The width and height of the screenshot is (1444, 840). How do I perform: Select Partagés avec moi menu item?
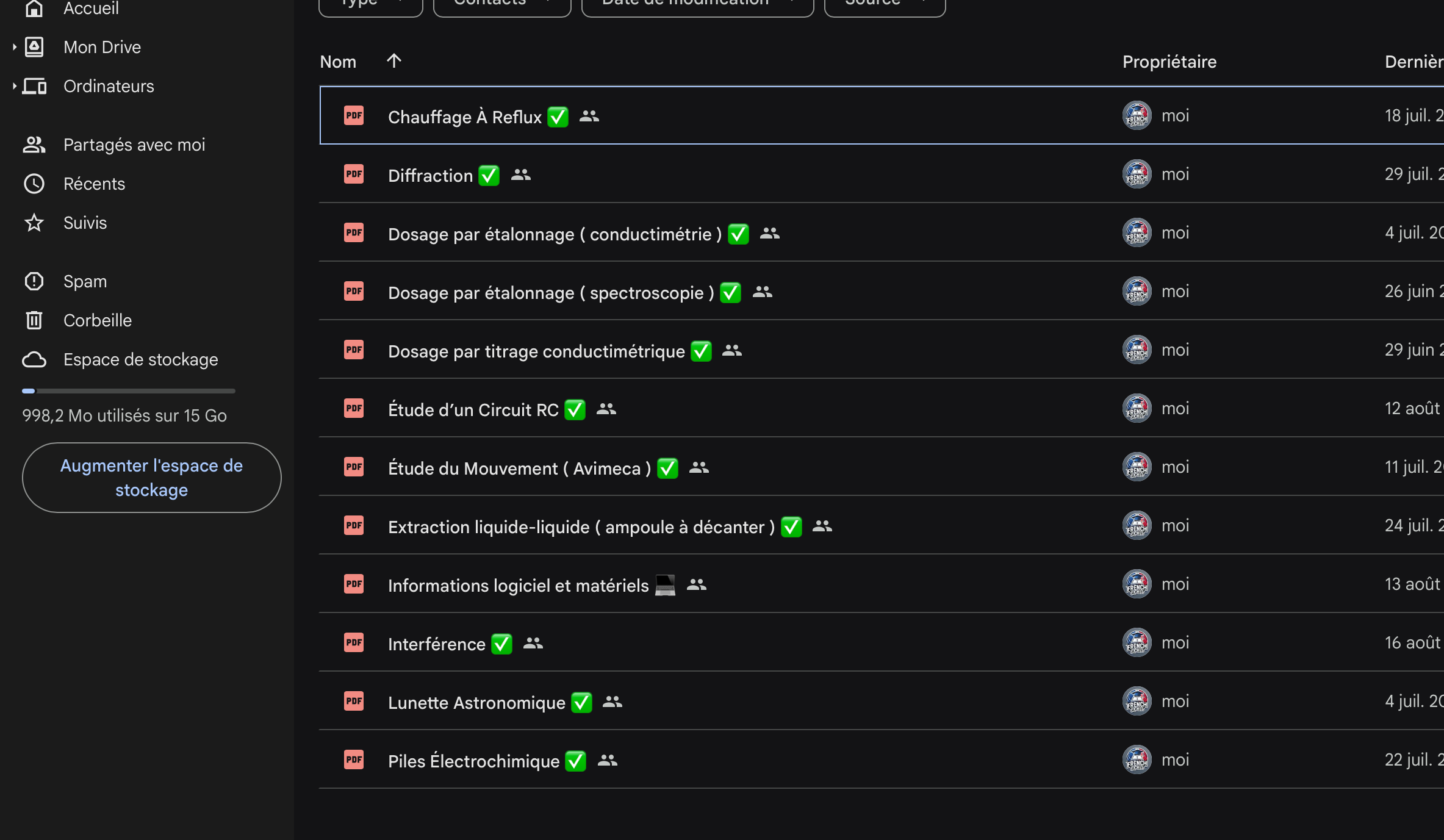[134, 145]
